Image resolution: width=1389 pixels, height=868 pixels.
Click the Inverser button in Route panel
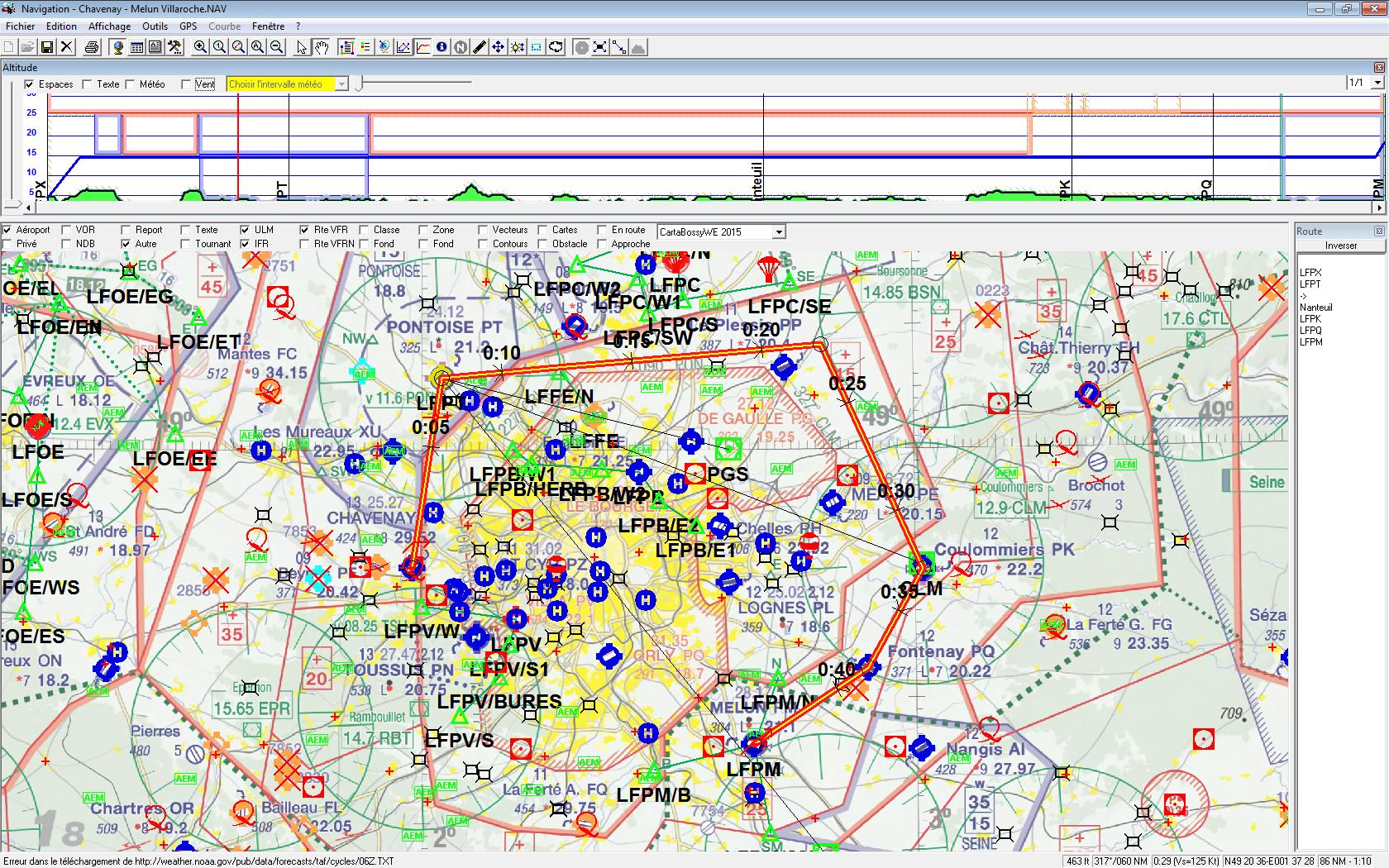coord(1340,246)
